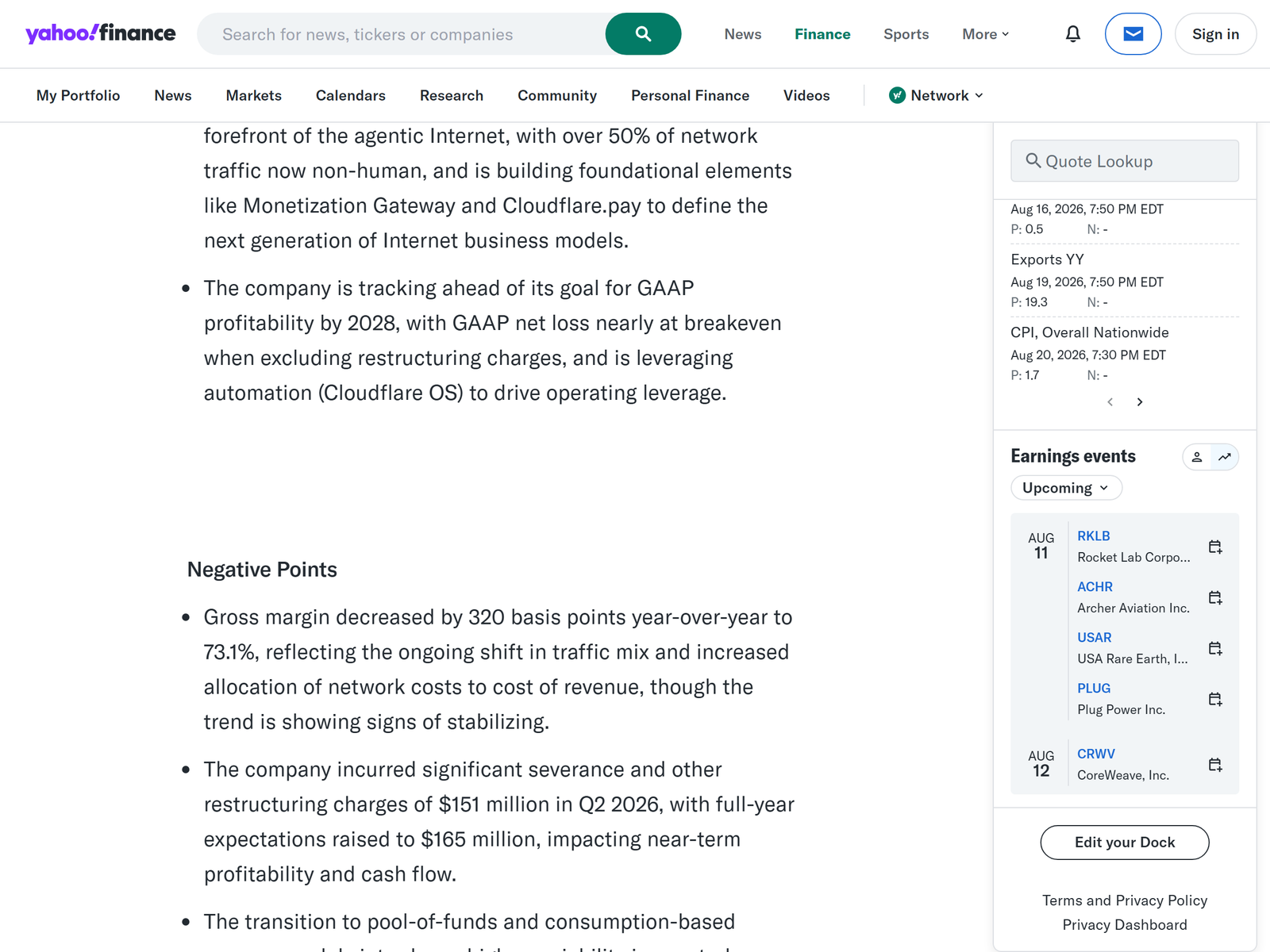This screenshot has height=952, width=1270.
Task: Open the ACHR ticker link
Action: coord(1095,587)
